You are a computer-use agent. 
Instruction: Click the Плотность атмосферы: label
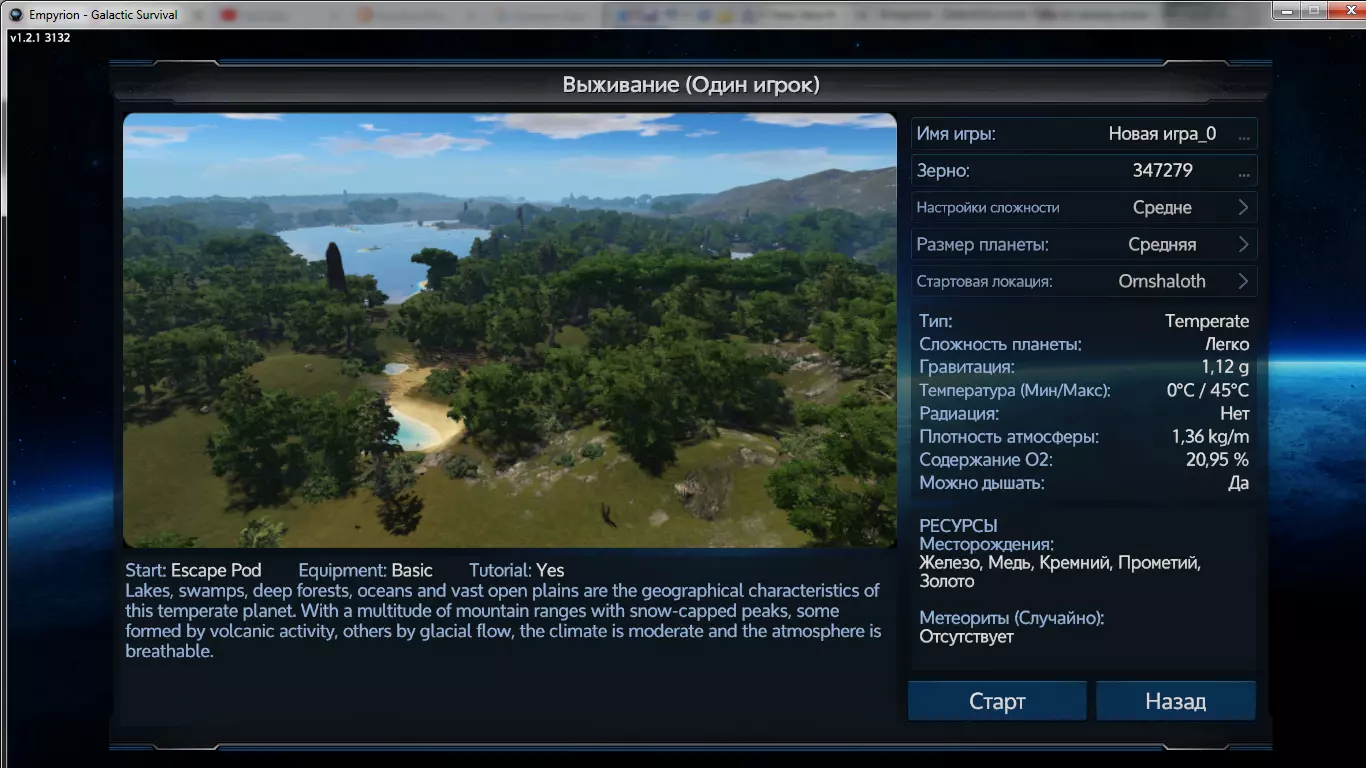tap(1009, 437)
